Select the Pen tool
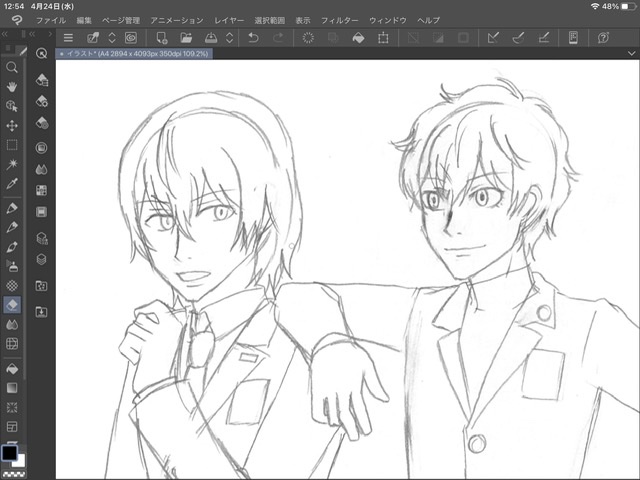The width and height of the screenshot is (640, 480). pos(12,208)
